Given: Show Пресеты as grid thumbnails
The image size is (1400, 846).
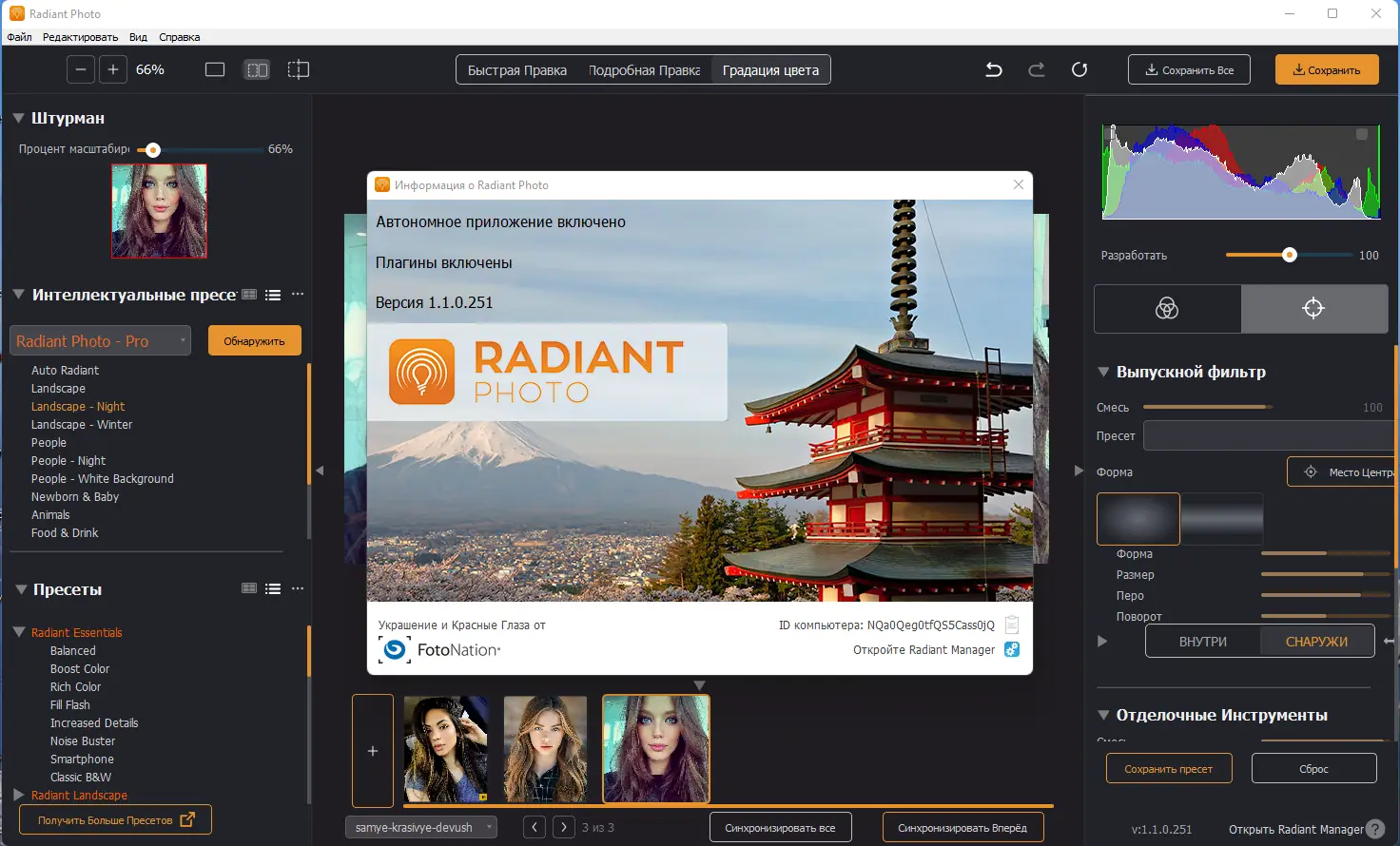Looking at the screenshot, I should [249, 589].
